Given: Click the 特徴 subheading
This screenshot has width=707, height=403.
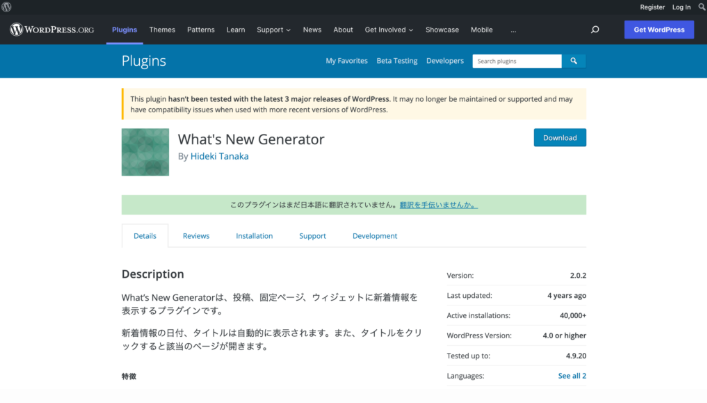Looking at the screenshot, I should click(129, 376).
